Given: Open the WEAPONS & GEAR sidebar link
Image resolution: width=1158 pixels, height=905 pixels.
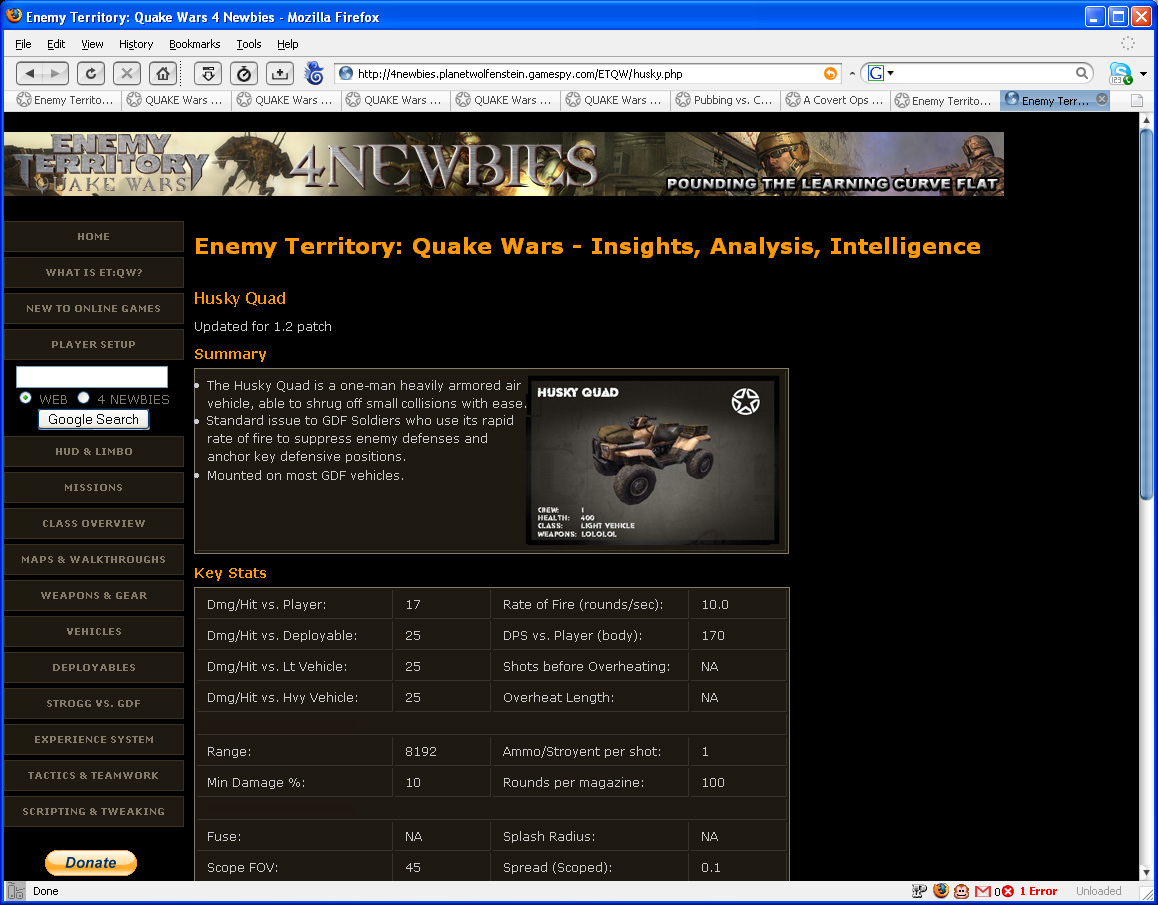Looking at the screenshot, I should coord(94,596).
